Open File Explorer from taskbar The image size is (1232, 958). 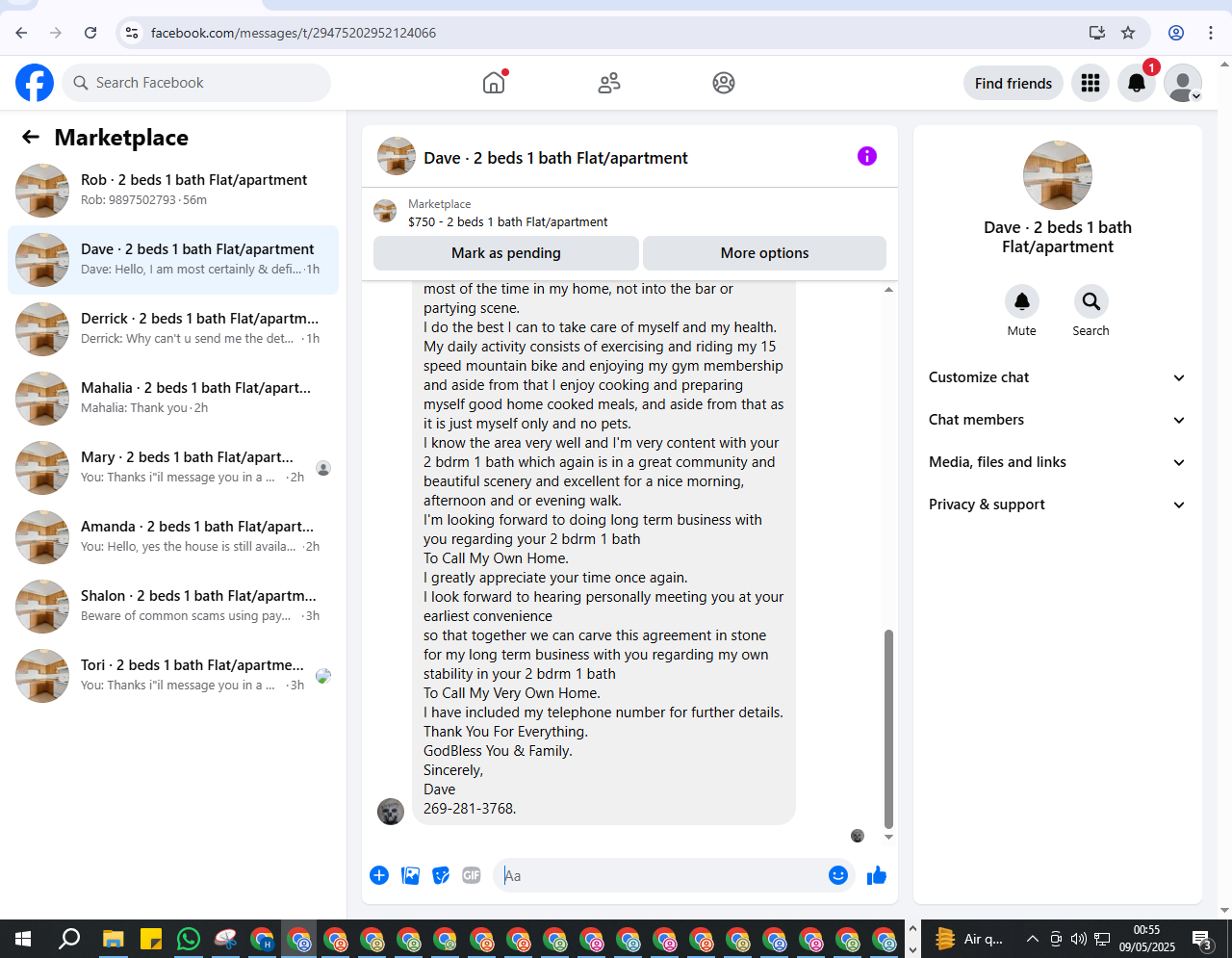click(114, 939)
